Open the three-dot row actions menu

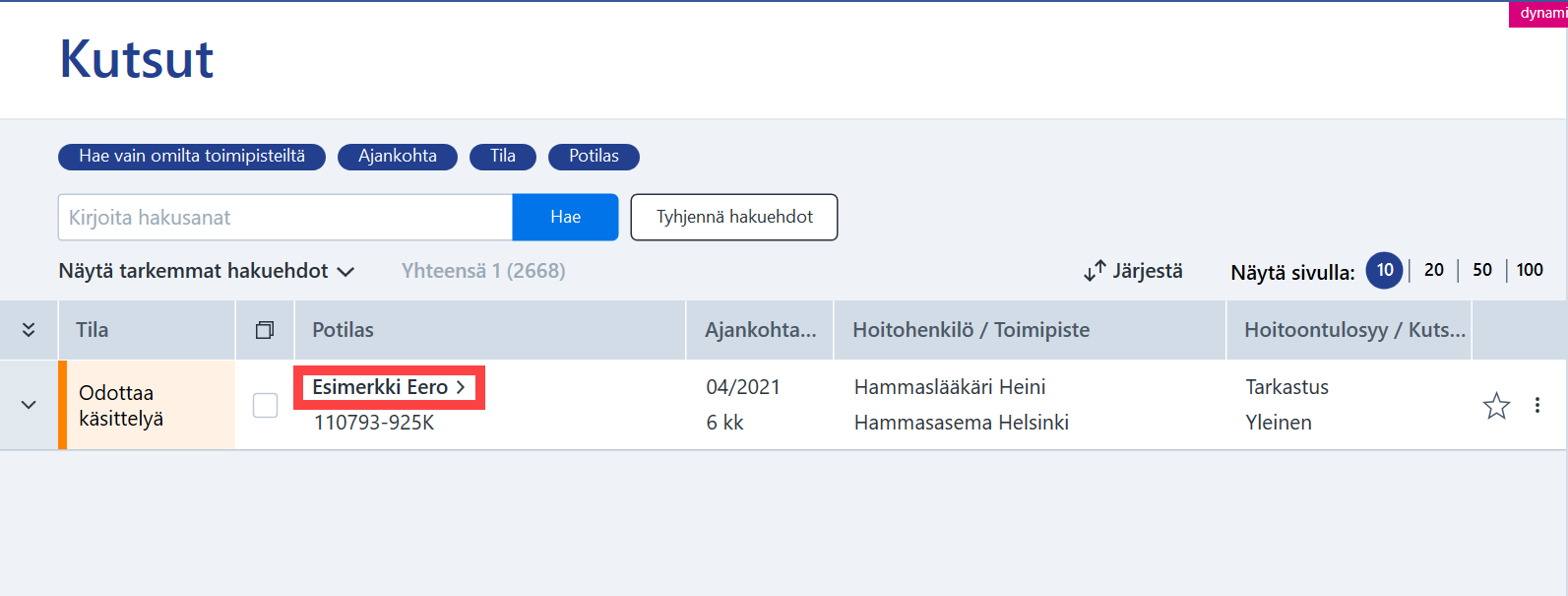tap(1537, 405)
